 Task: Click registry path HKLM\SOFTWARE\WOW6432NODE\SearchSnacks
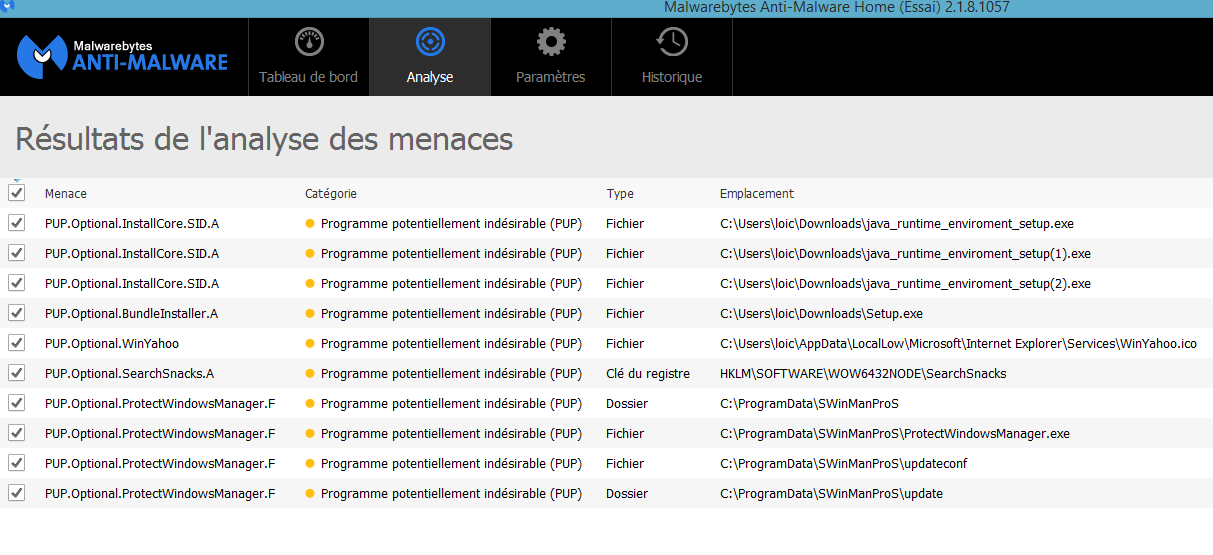click(863, 374)
